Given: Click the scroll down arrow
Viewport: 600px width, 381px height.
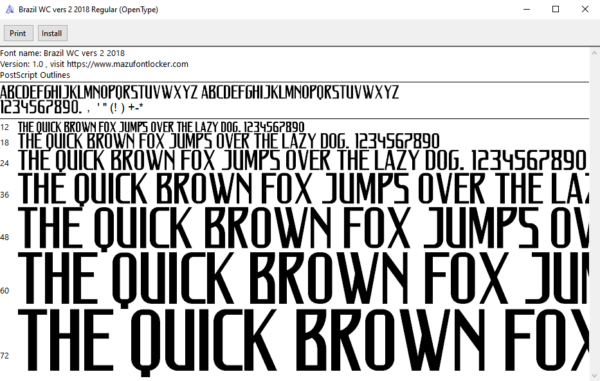Looking at the screenshot, I should [x=594, y=375].
